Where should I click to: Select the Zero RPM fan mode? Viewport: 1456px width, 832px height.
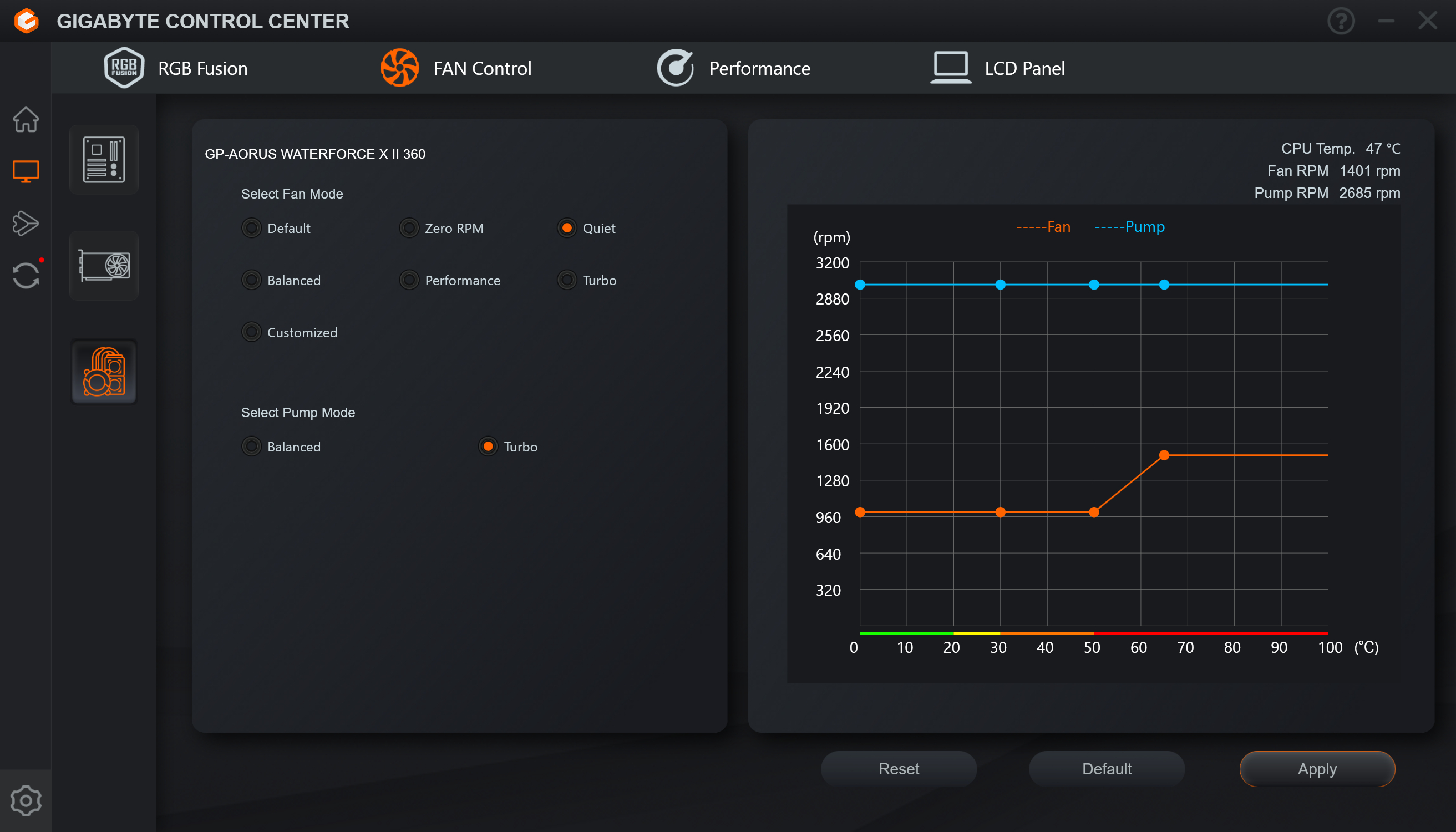pos(409,228)
